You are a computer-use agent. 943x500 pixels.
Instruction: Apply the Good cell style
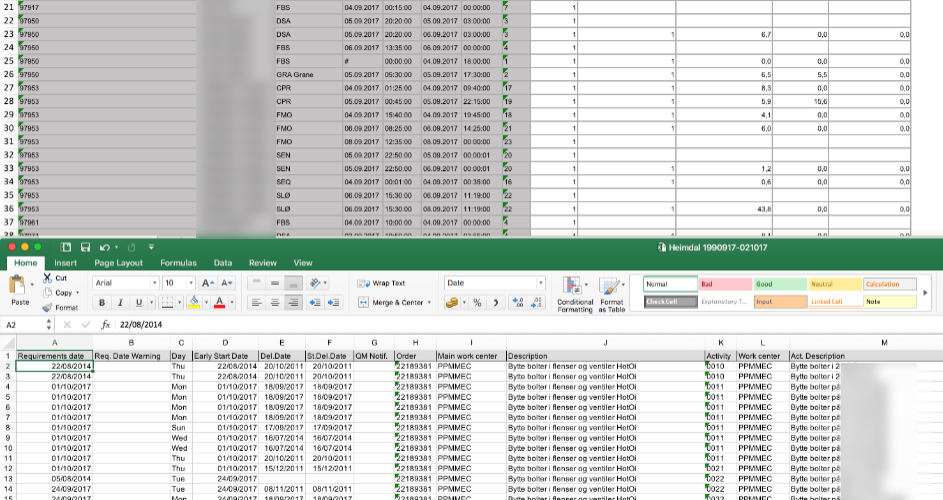780,284
